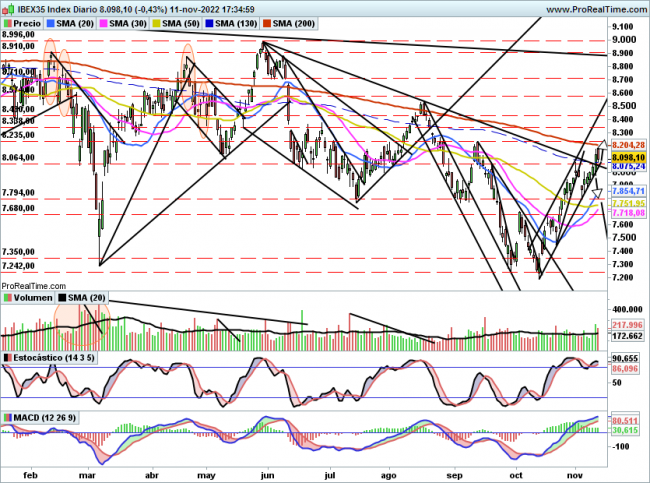This screenshot has width=650, height=483.
Task: Click the IBEX35 chart icon in title
Action: click(x=7, y=7)
